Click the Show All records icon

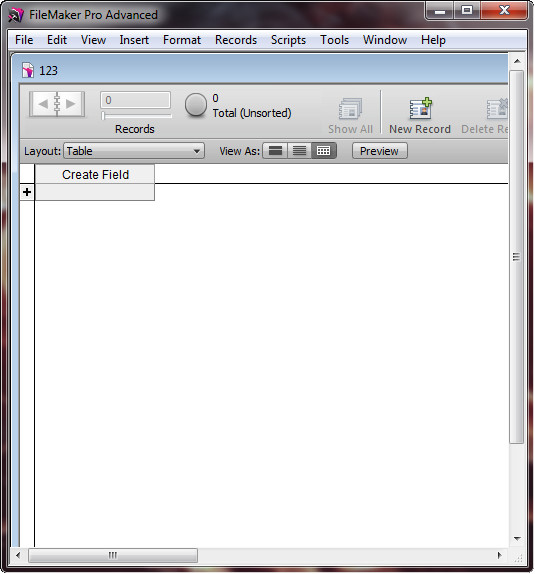pos(350,109)
